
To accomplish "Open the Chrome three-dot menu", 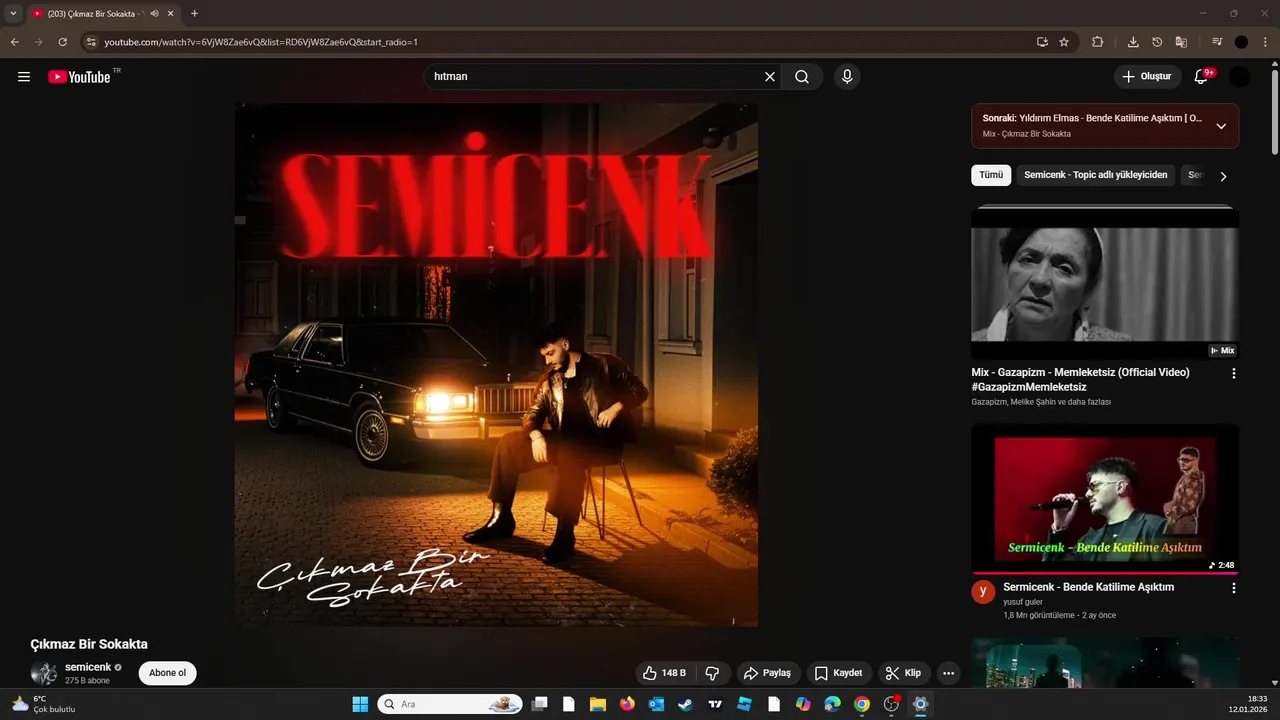I will pos(1265,42).
